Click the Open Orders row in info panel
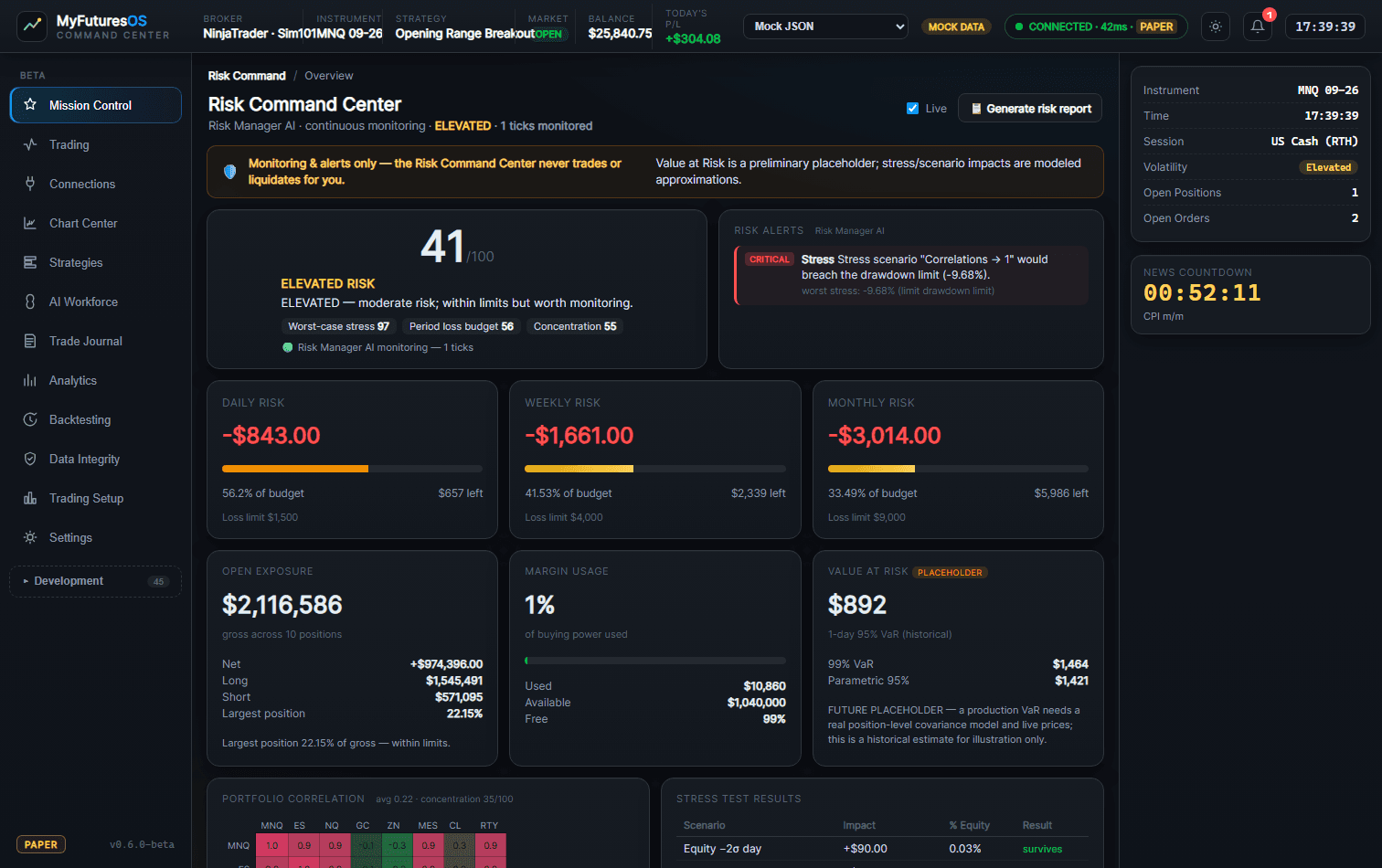 [1250, 218]
